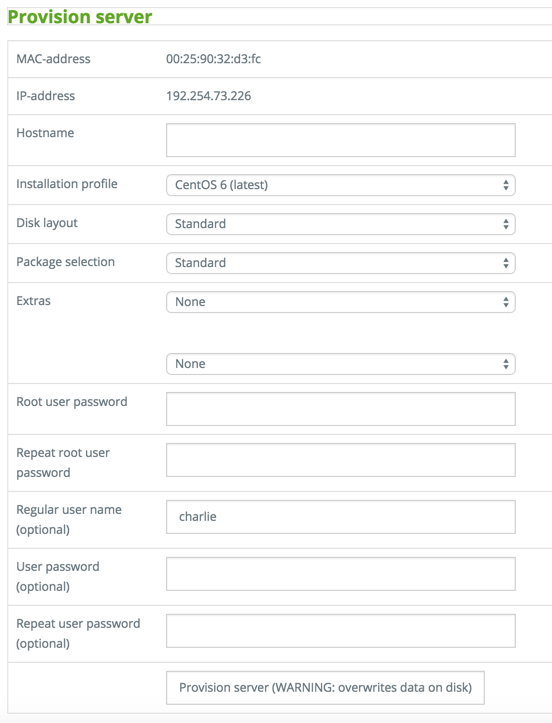This screenshot has height=723, width=552.
Task: Expand the first Extras dropdown
Action: click(340, 302)
